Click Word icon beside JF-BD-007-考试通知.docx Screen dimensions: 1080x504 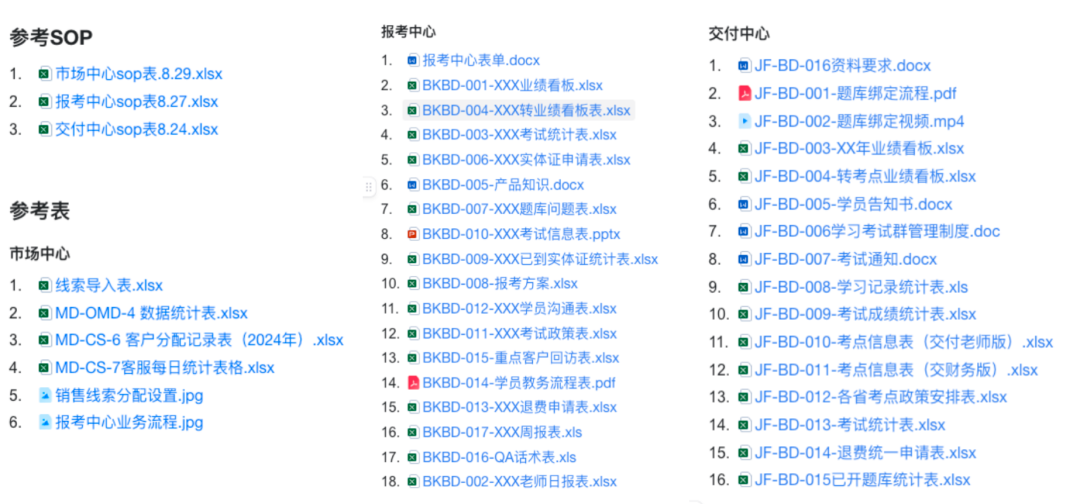point(744,260)
